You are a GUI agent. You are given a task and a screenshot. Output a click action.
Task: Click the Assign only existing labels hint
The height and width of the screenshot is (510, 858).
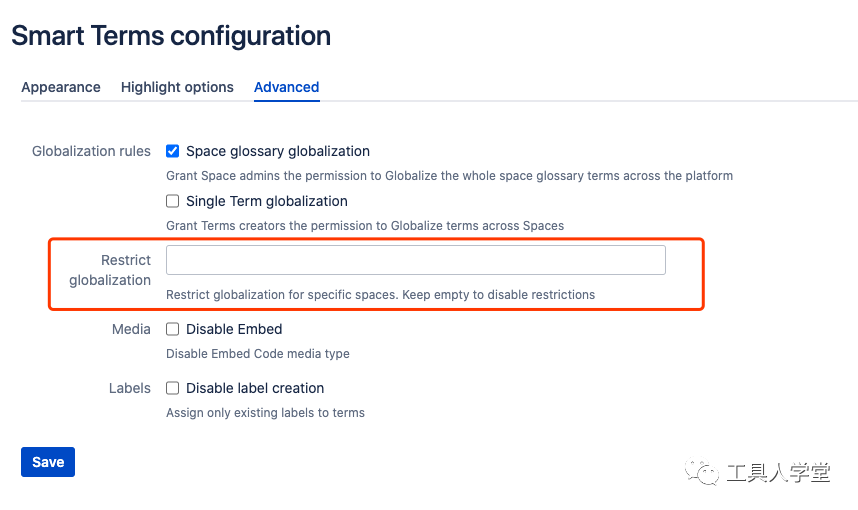coord(265,413)
